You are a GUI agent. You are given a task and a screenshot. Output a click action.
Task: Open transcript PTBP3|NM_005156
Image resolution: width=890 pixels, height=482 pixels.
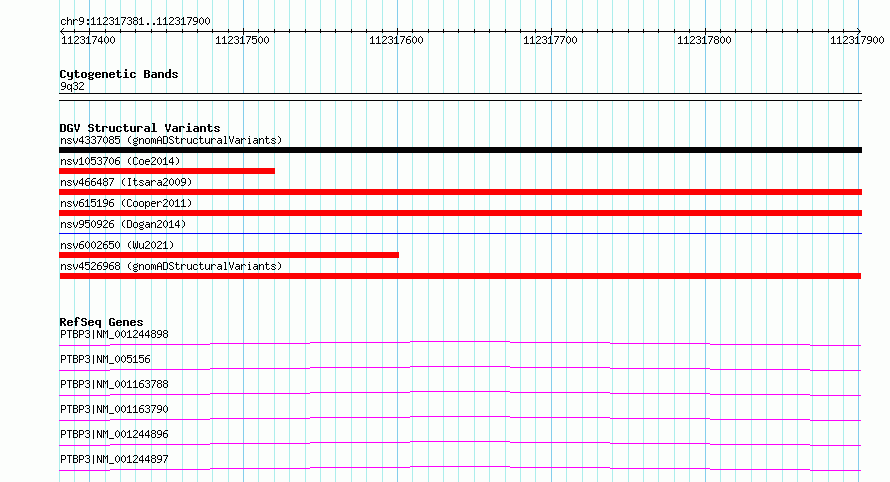(105, 359)
